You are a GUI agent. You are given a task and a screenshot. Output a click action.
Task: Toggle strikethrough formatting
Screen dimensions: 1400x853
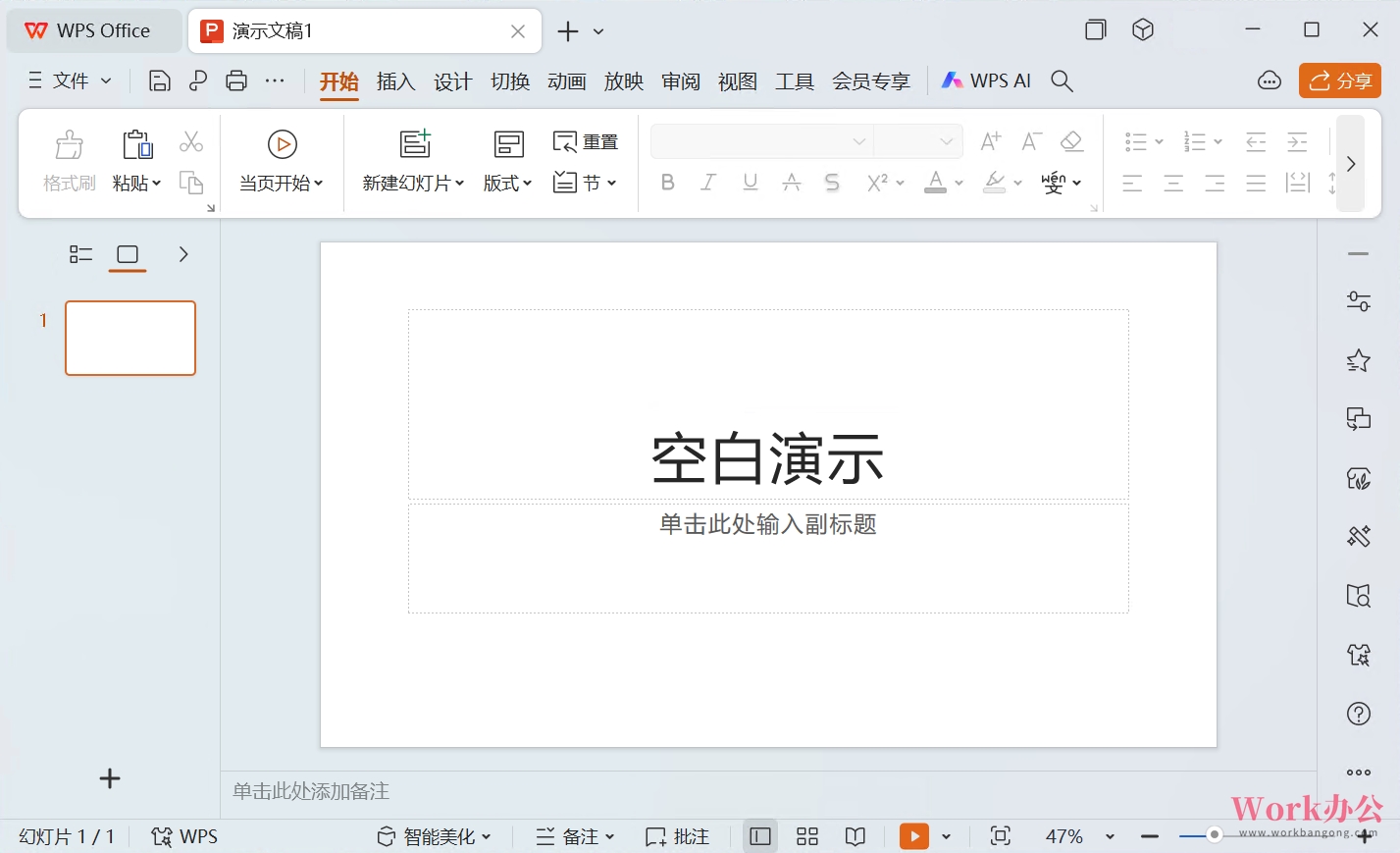pos(792,182)
